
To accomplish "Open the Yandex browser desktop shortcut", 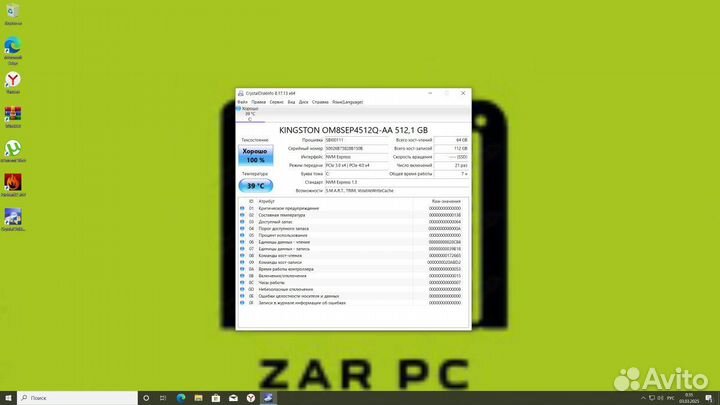I will pyautogui.click(x=13, y=83).
